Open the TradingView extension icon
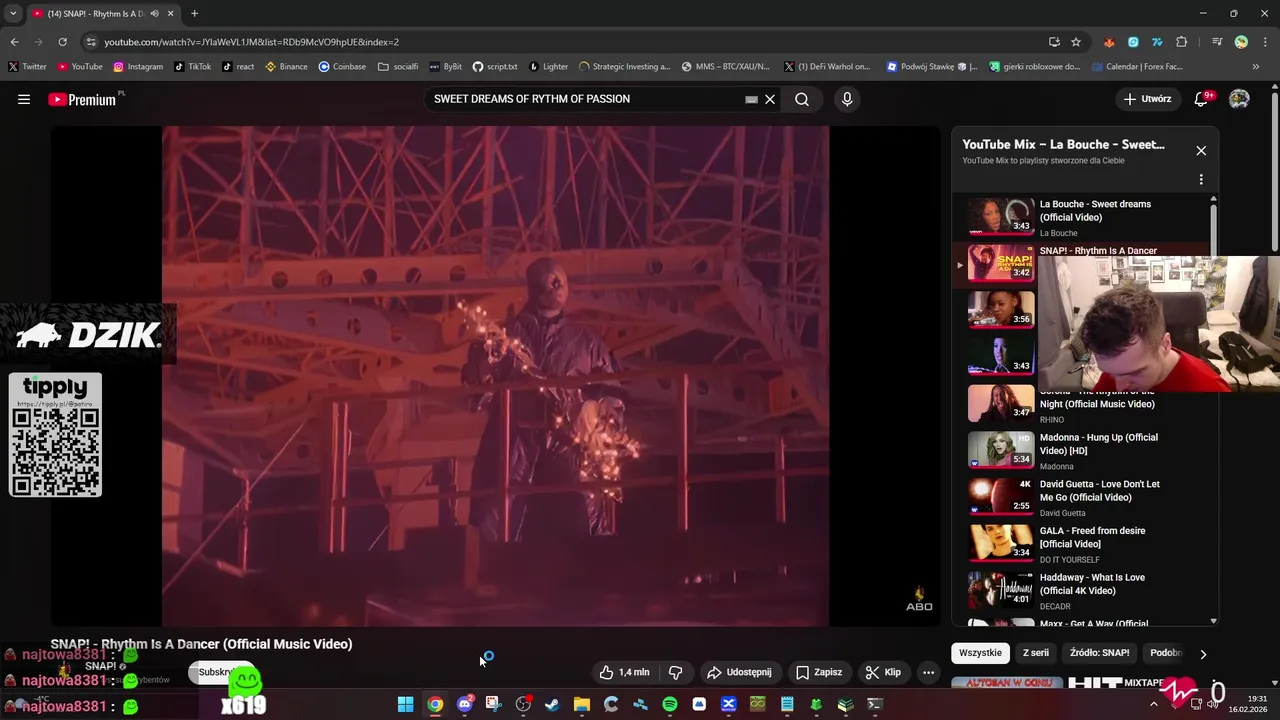This screenshot has height=720, width=1280. click(1157, 42)
